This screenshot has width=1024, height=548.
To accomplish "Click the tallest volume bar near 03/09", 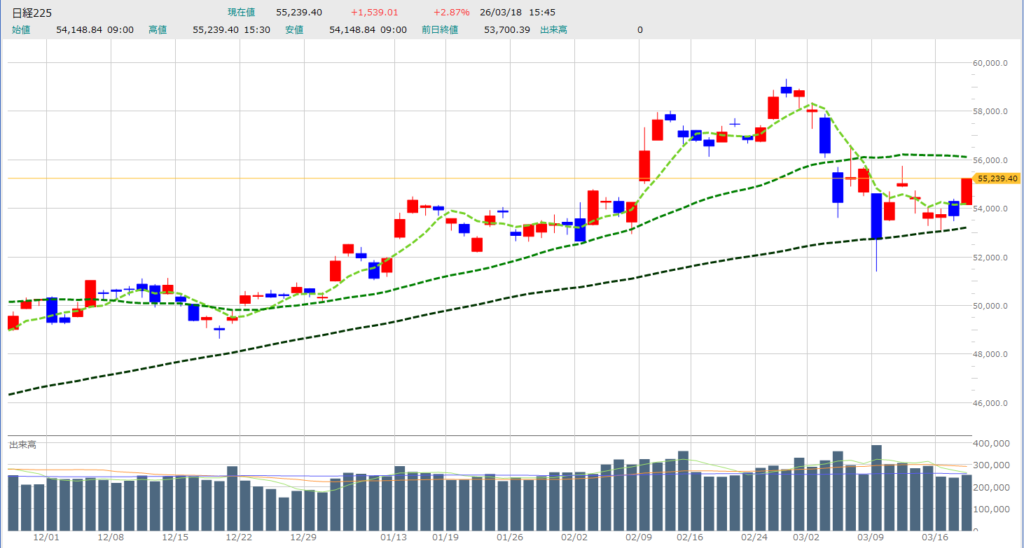I will coord(876,488).
